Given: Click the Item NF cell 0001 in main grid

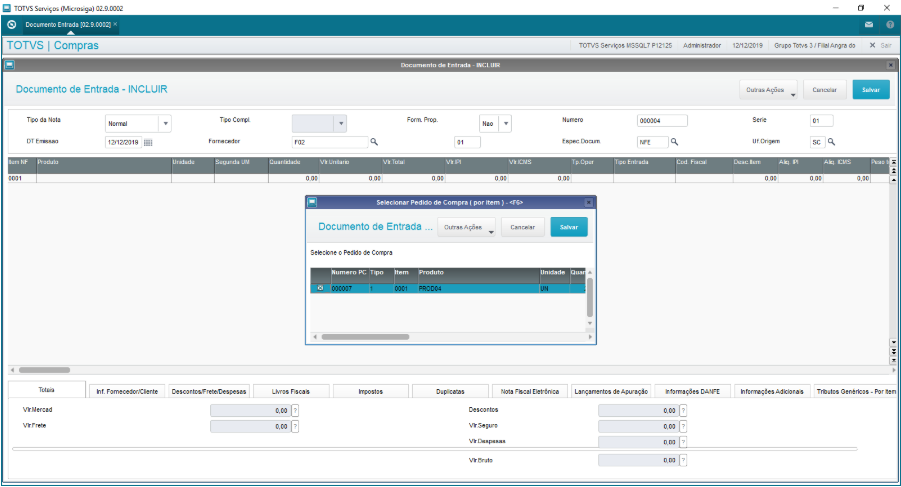Looking at the screenshot, I should tap(22, 179).
